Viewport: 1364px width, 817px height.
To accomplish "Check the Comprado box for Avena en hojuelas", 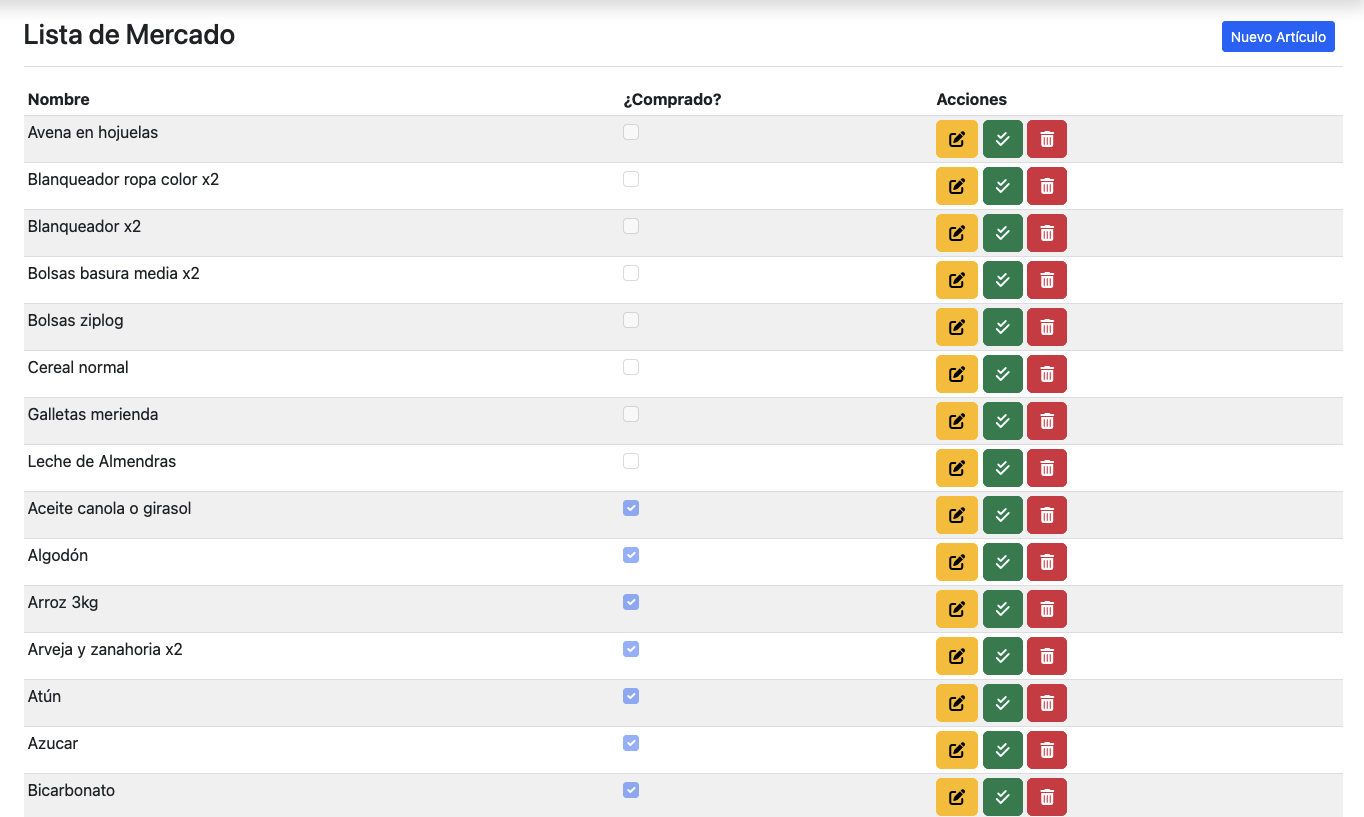I will (x=631, y=132).
